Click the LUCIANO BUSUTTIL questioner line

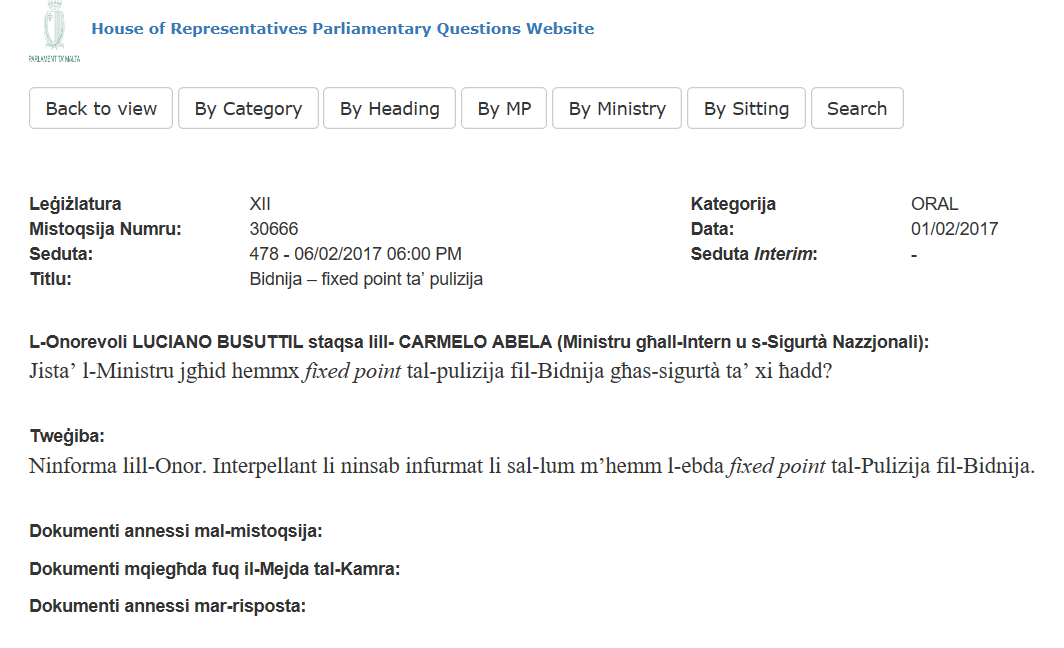pyautogui.click(x=479, y=342)
